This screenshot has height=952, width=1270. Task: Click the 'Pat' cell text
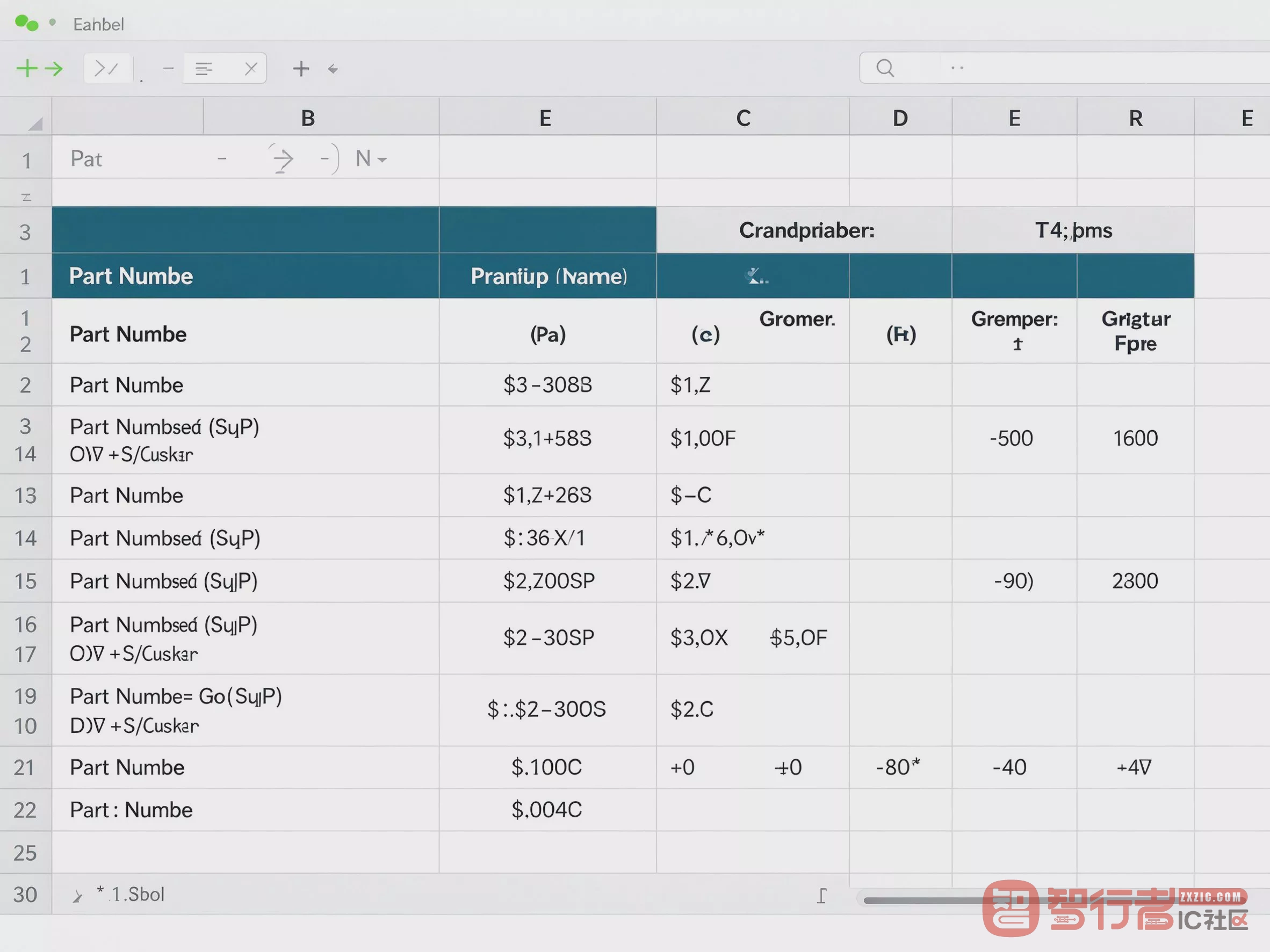86,159
